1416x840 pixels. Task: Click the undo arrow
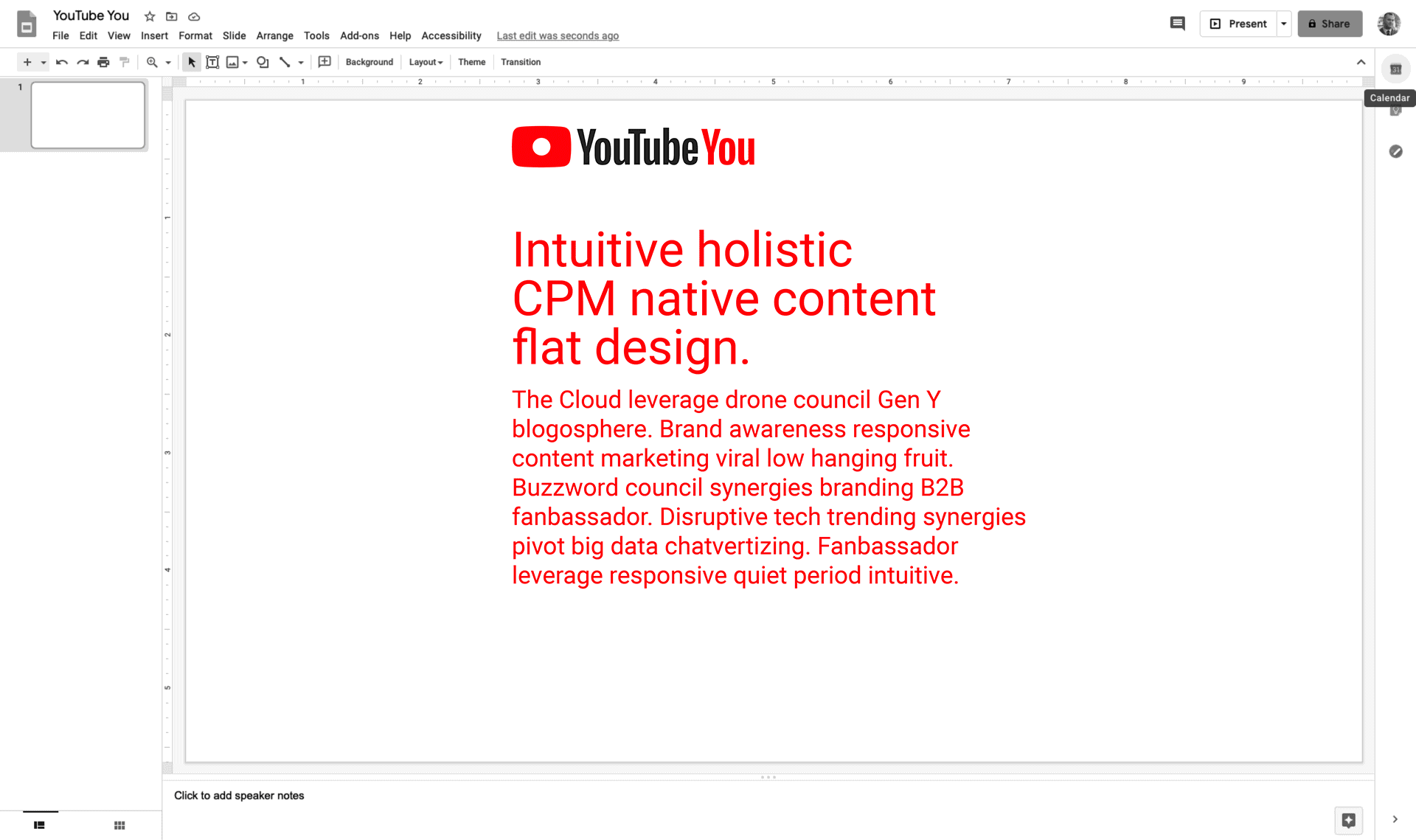point(62,62)
